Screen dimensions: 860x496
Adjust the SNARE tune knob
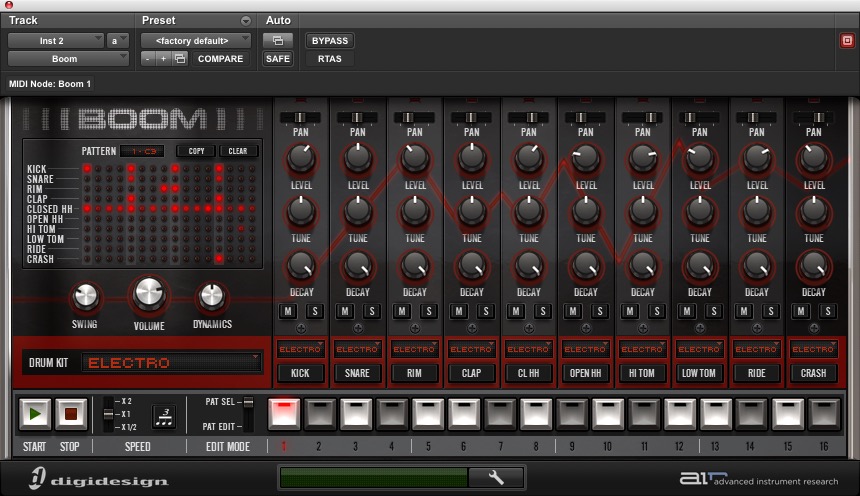358,212
